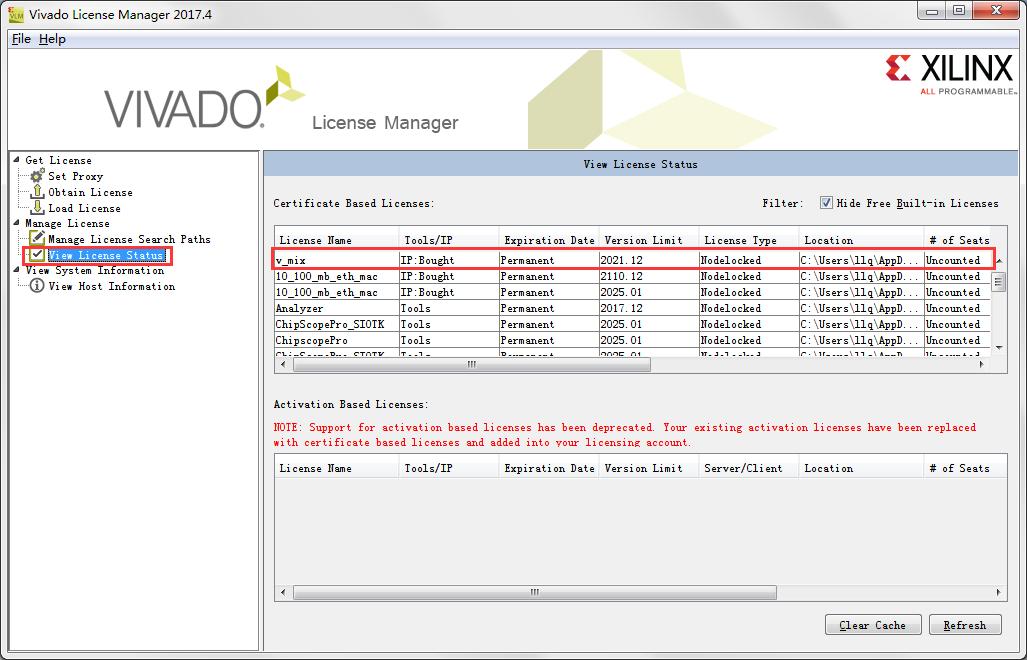Viewport: 1027px width, 660px height.
Task: Click the Server/Client column header
Action: (749, 468)
